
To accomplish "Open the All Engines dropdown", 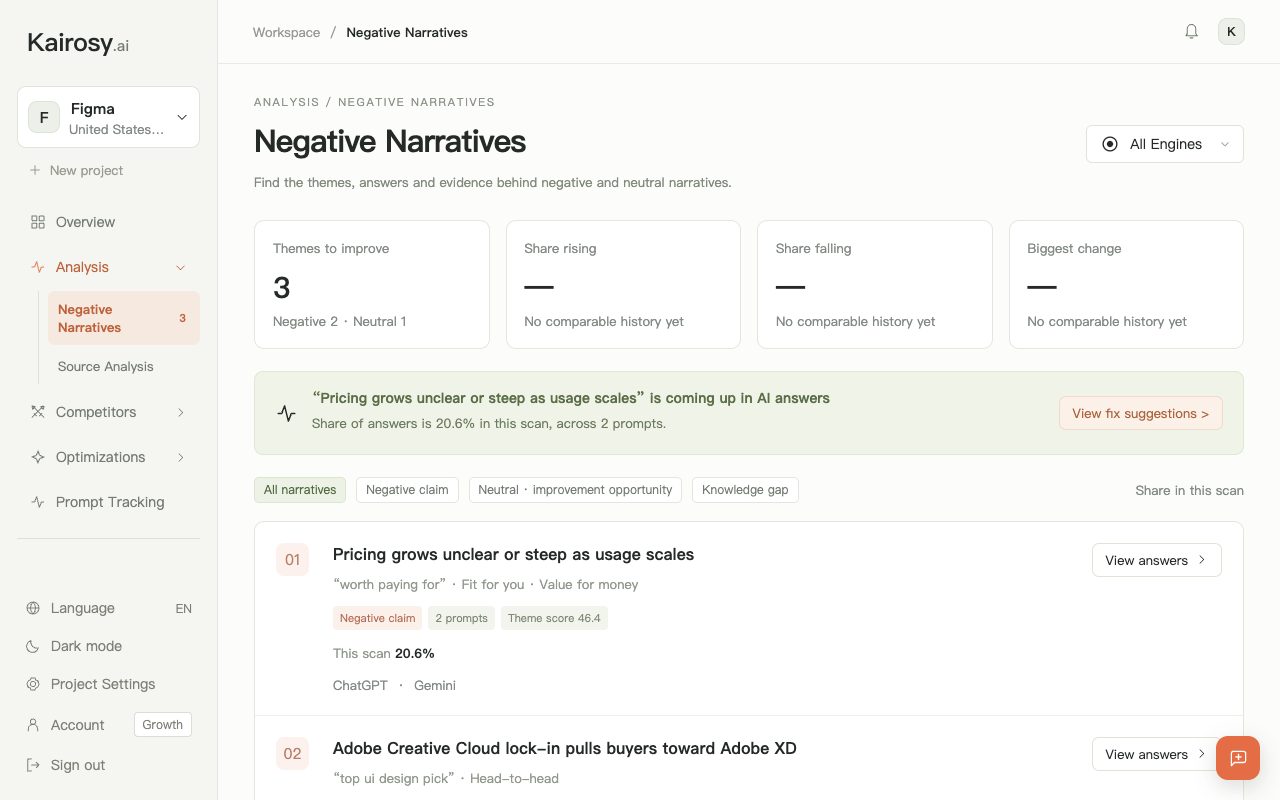I will 1165,144.
